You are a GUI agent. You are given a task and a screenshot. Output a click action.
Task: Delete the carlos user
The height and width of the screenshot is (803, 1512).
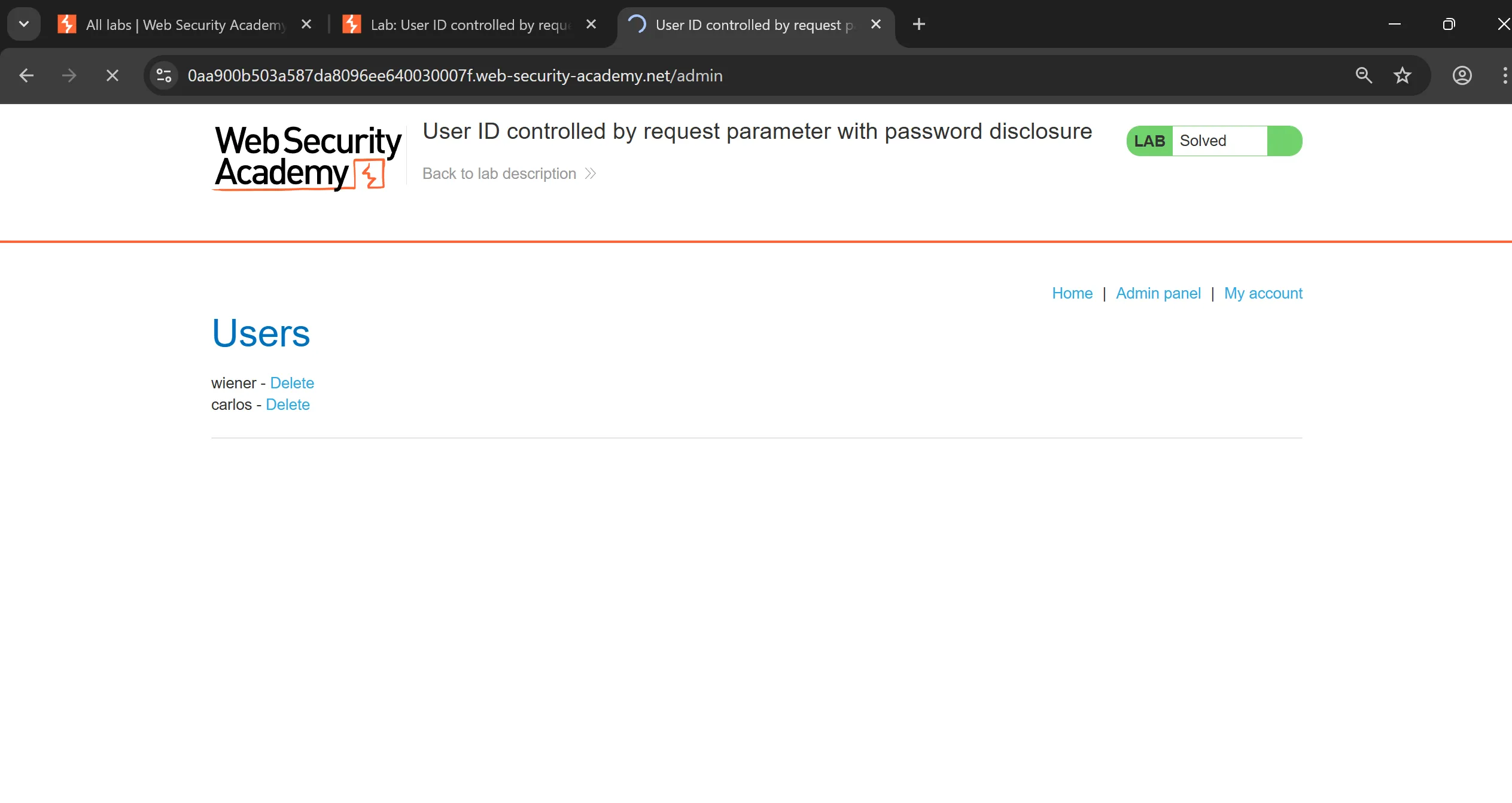point(288,404)
